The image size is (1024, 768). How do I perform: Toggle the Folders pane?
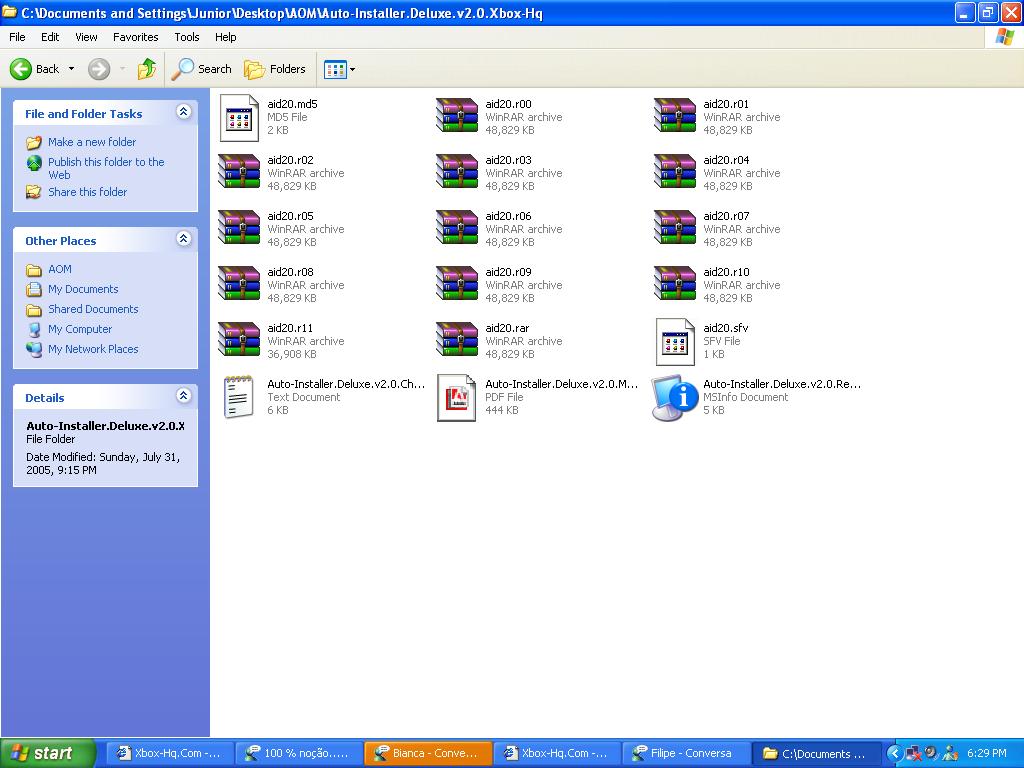tap(274, 69)
